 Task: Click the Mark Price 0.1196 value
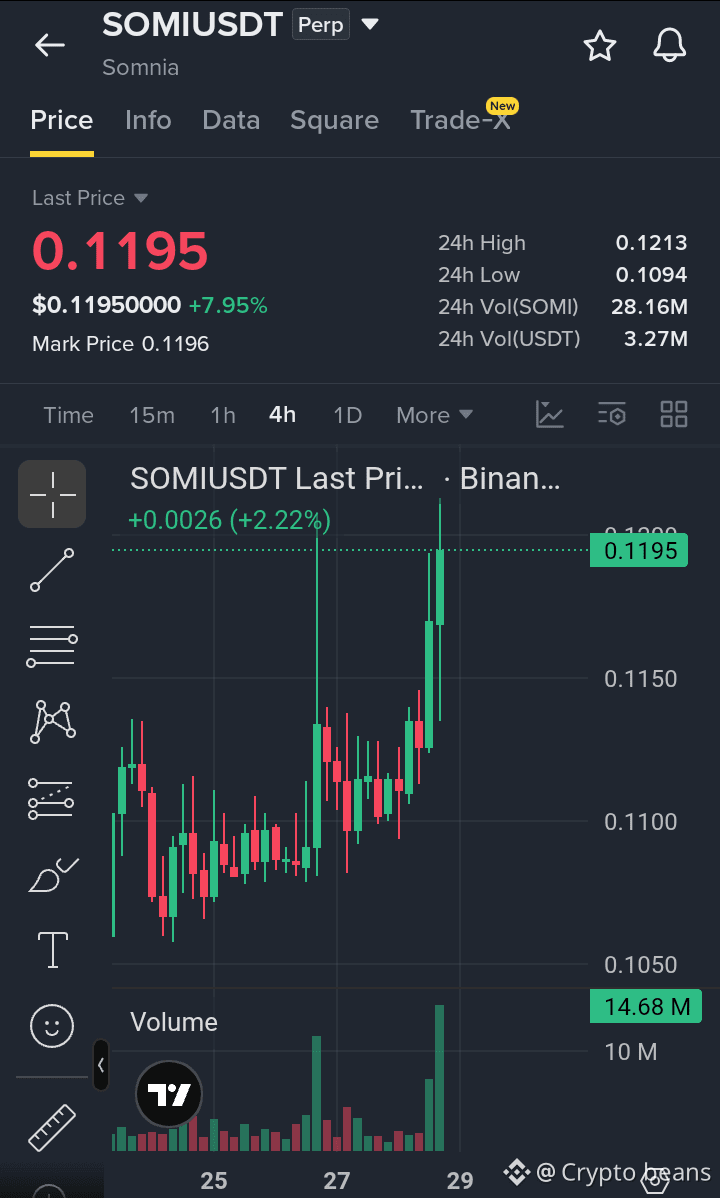point(175,344)
